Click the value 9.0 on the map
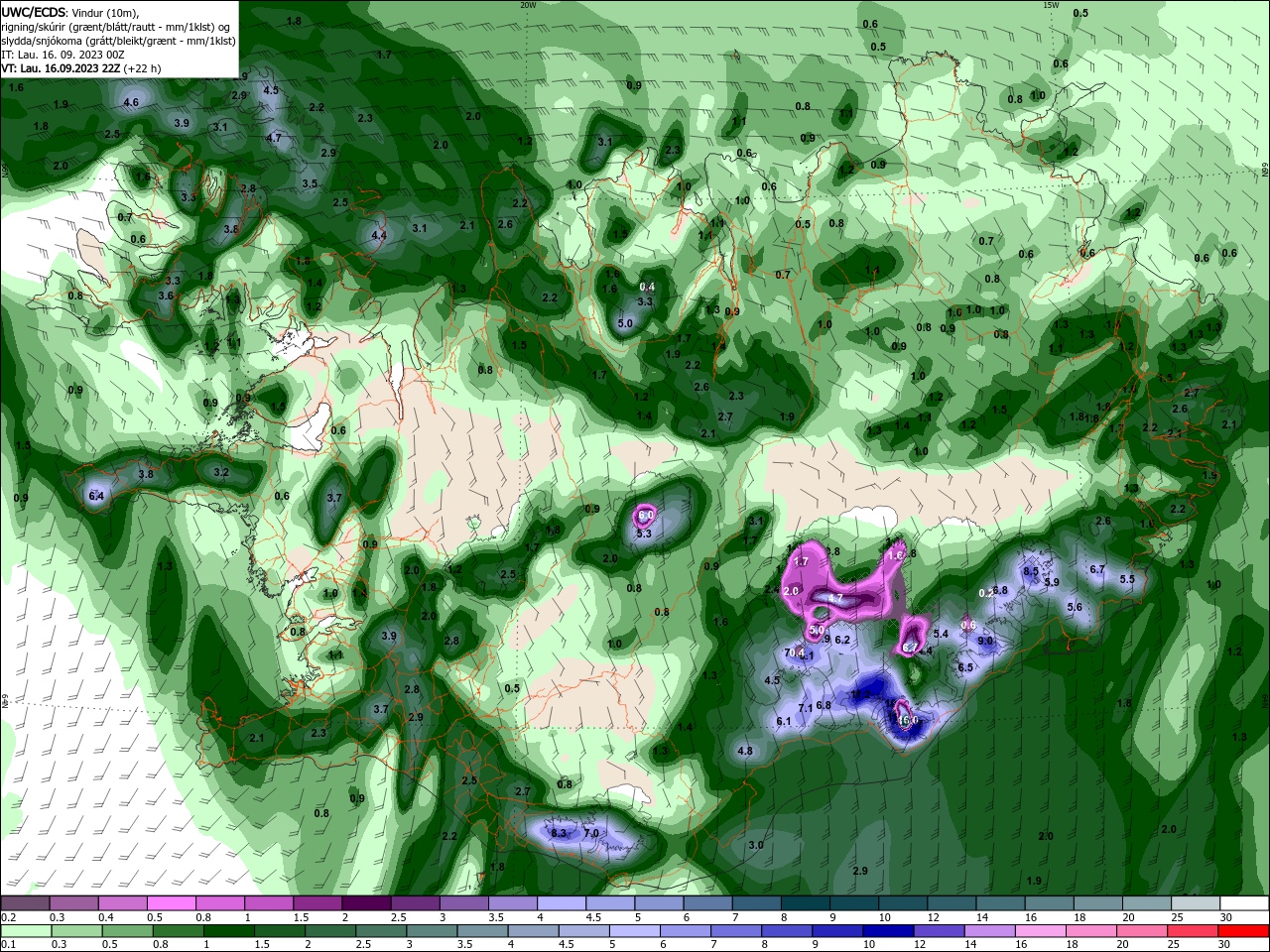Screen dimensions: 1270x952 [x=985, y=641]
